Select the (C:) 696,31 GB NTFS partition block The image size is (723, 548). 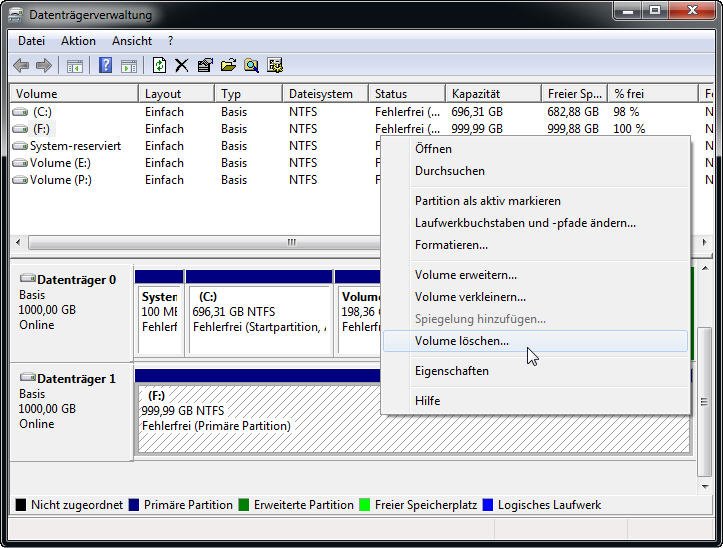(258, 319)
